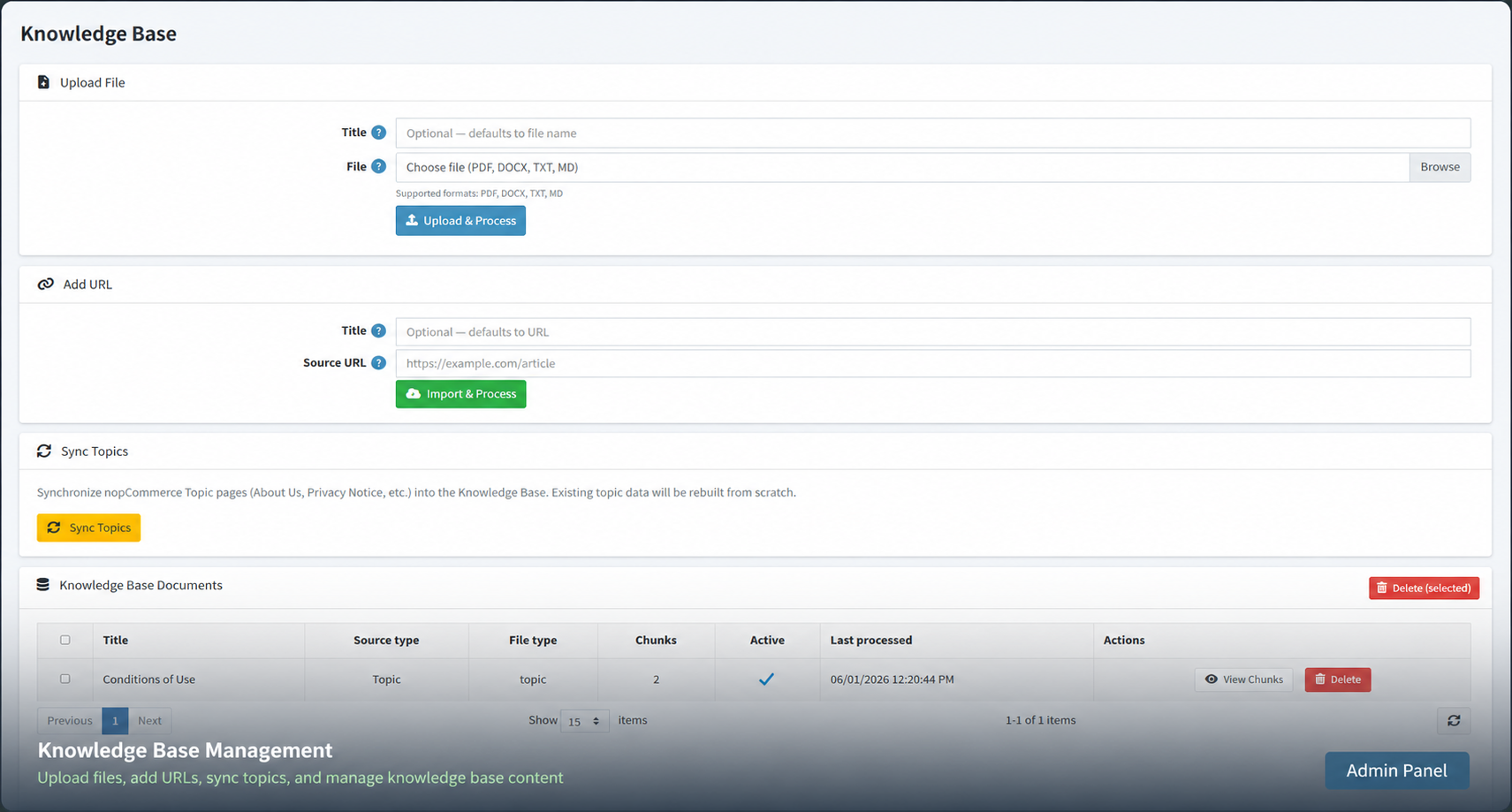Open the Show items per page dropdown
The height and width of the screenshot is (812, 1512).
(x=584, y=721)
